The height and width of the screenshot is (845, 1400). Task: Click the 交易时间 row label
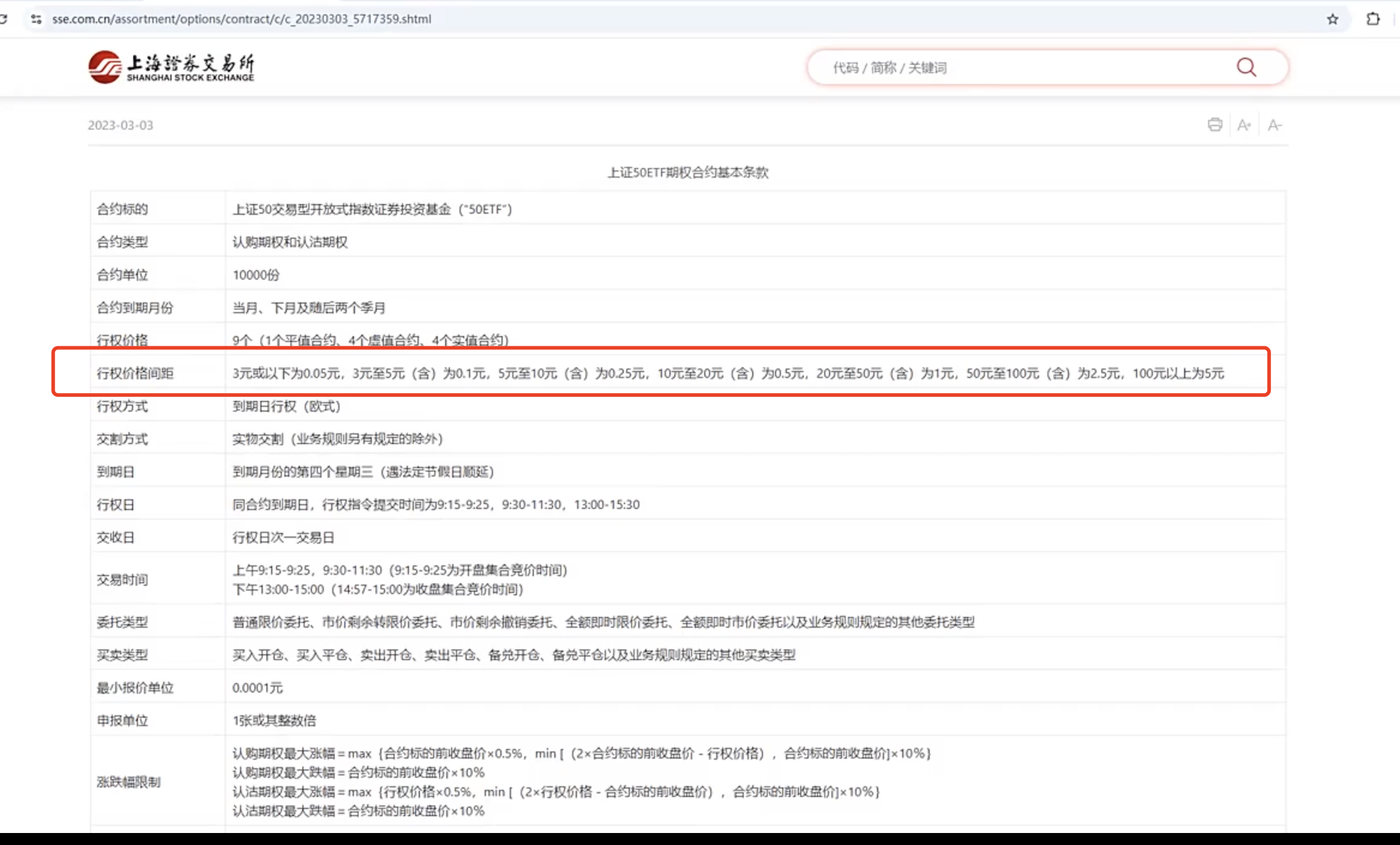[122, 579]
